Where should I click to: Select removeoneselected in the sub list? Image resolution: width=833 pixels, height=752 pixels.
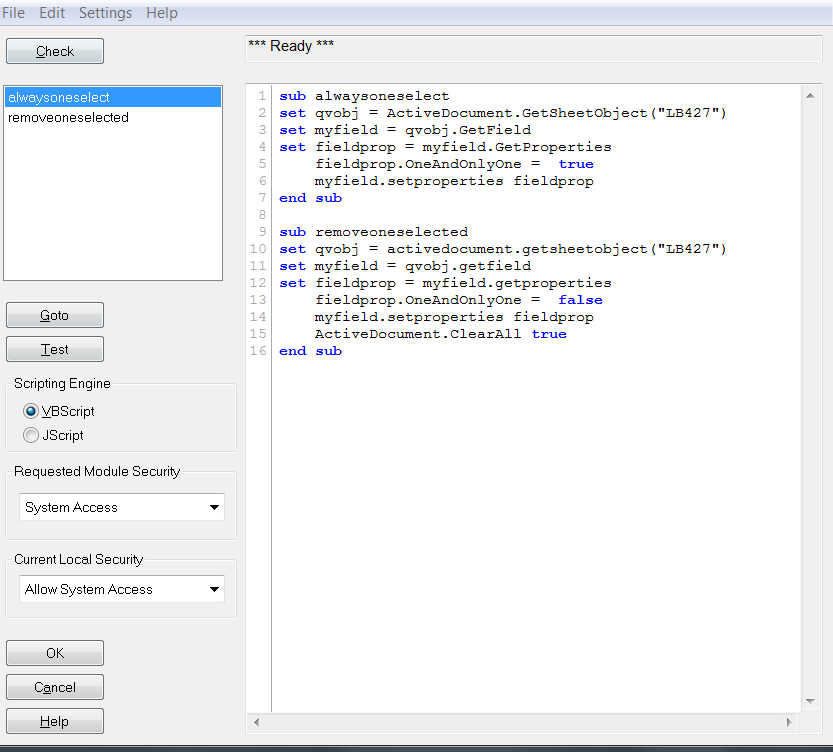pos(68,118)
